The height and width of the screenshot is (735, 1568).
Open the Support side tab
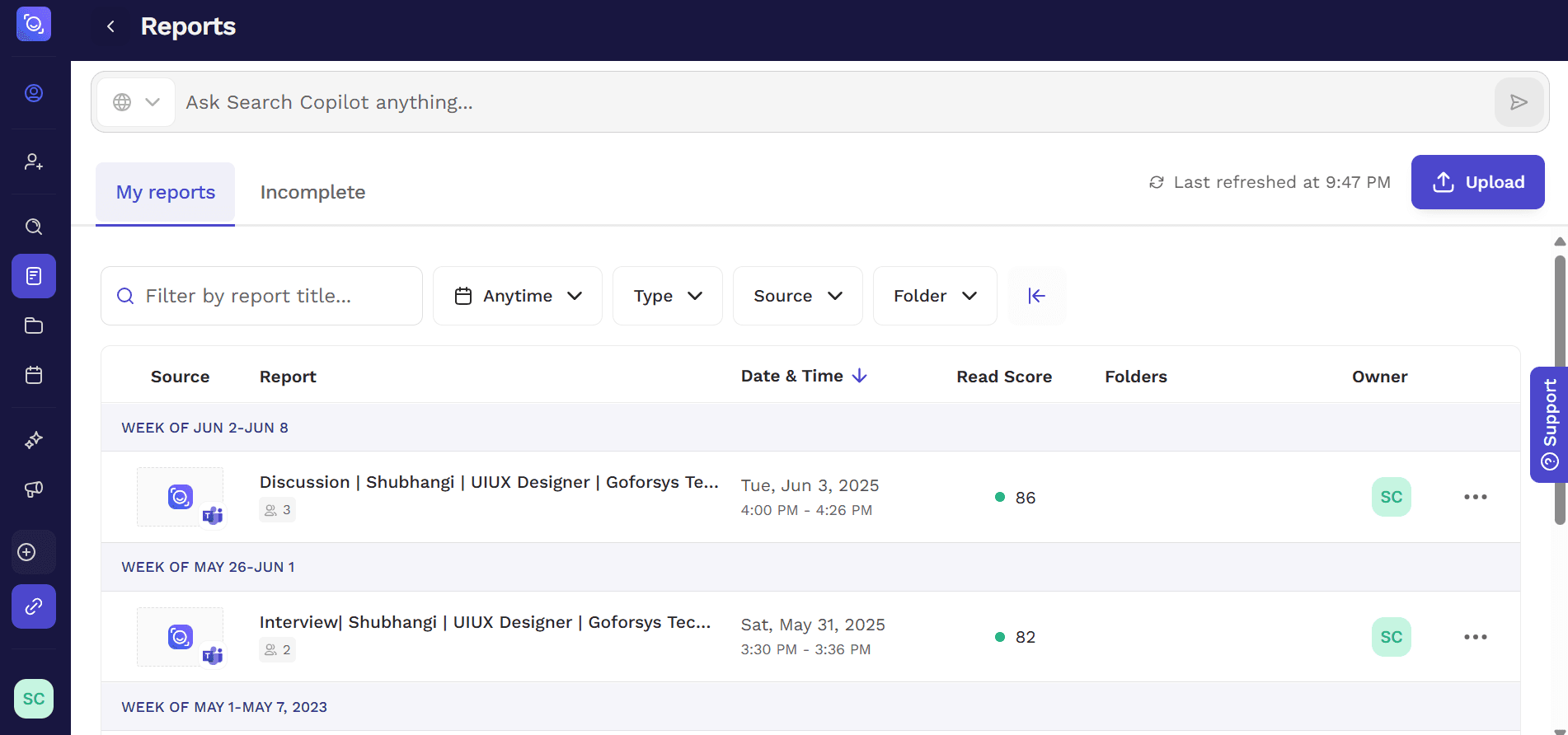[1549, 424]
